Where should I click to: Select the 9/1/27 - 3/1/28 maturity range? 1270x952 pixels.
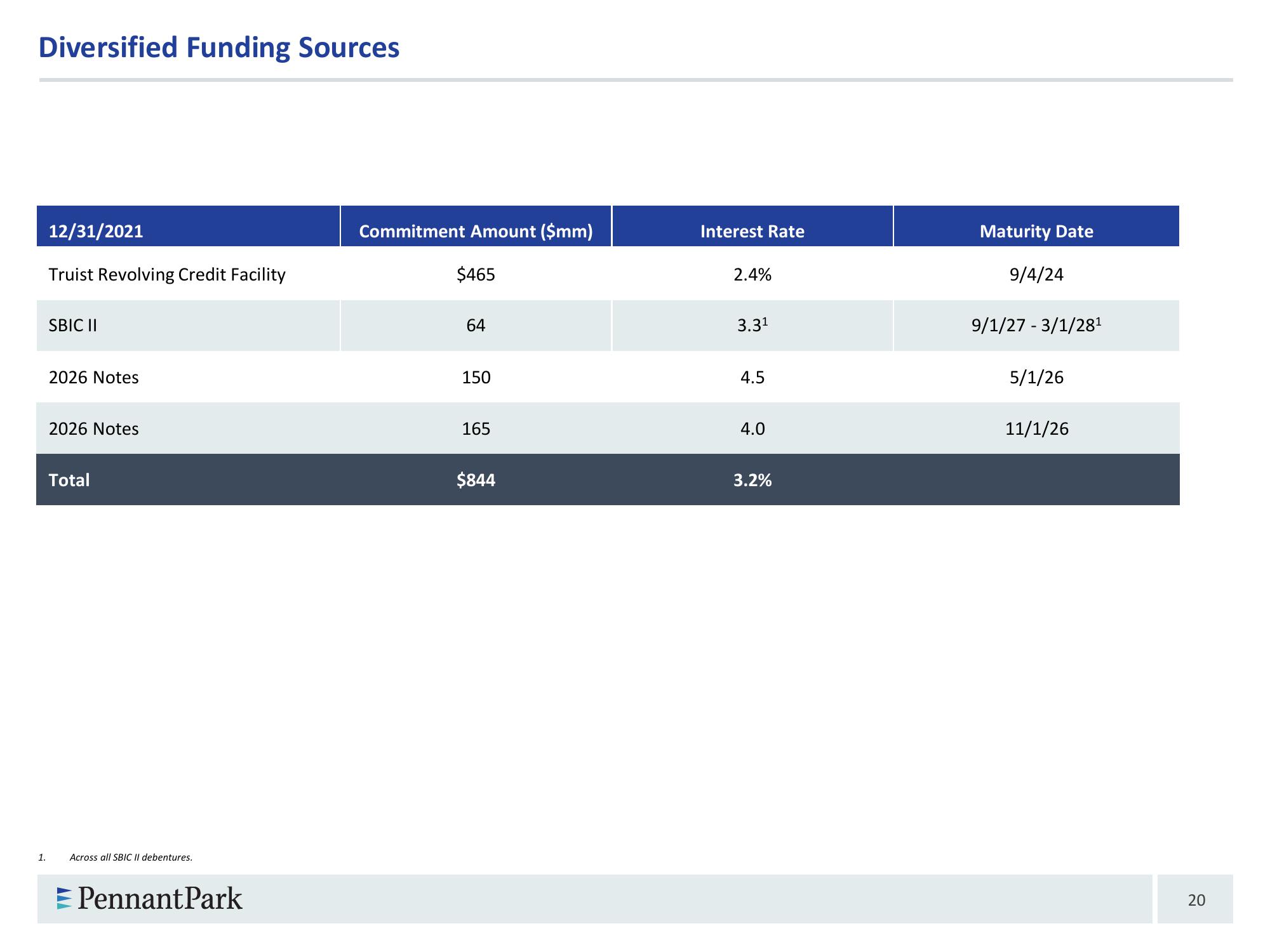coord(1036,325)
